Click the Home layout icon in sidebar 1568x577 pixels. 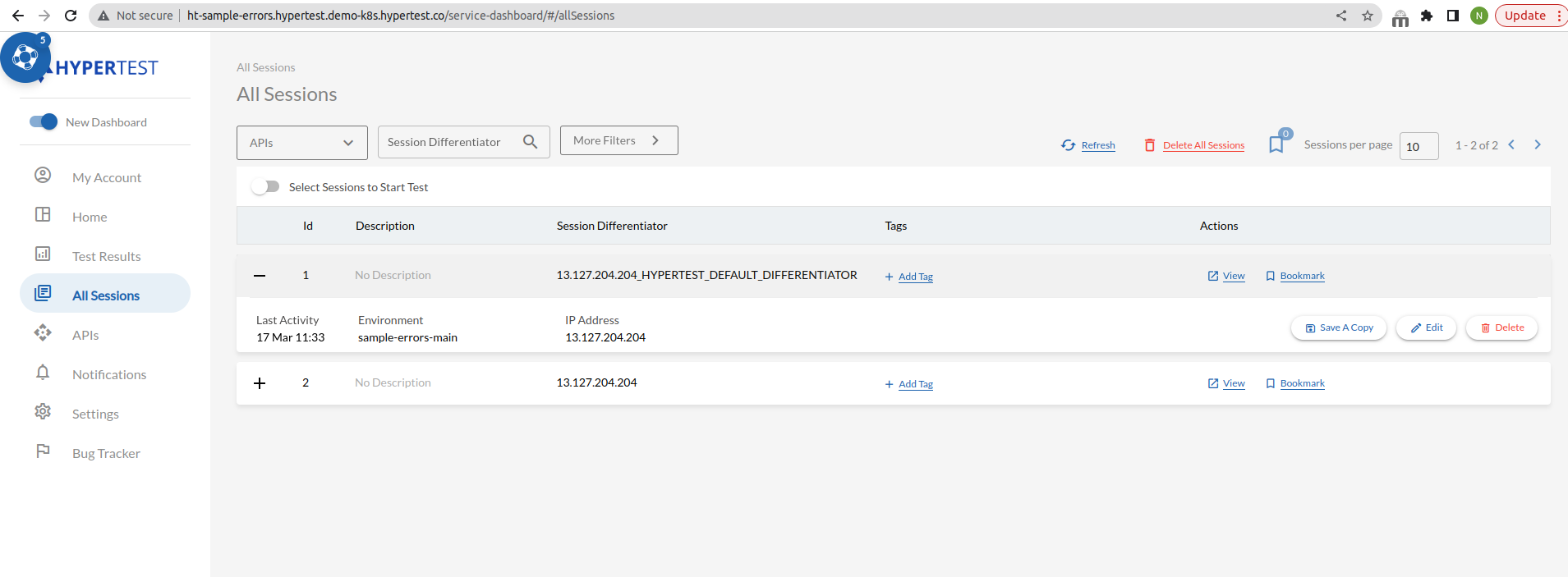click(43, 214)
